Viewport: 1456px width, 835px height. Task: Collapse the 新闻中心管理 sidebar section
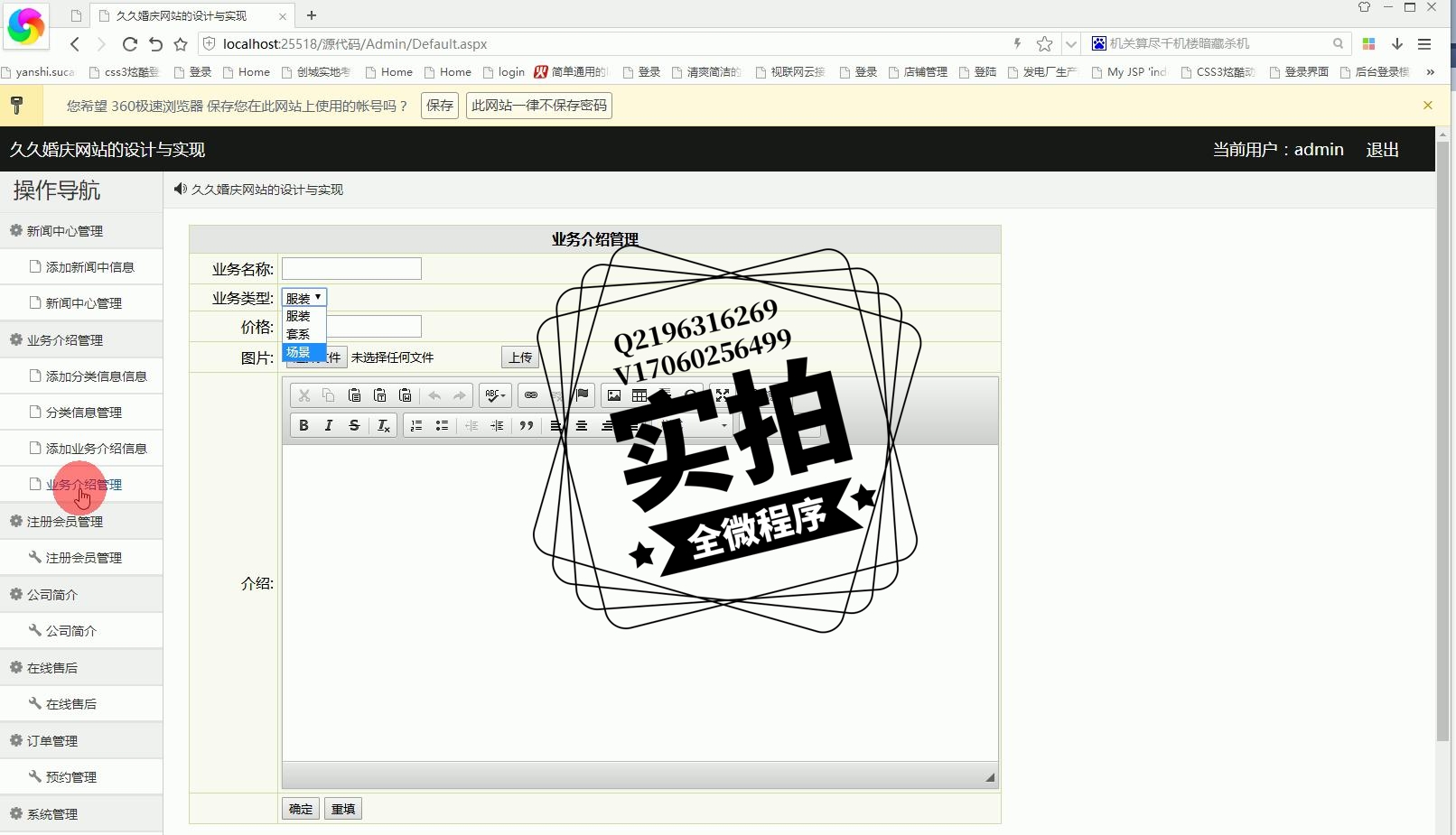(81, 231)
